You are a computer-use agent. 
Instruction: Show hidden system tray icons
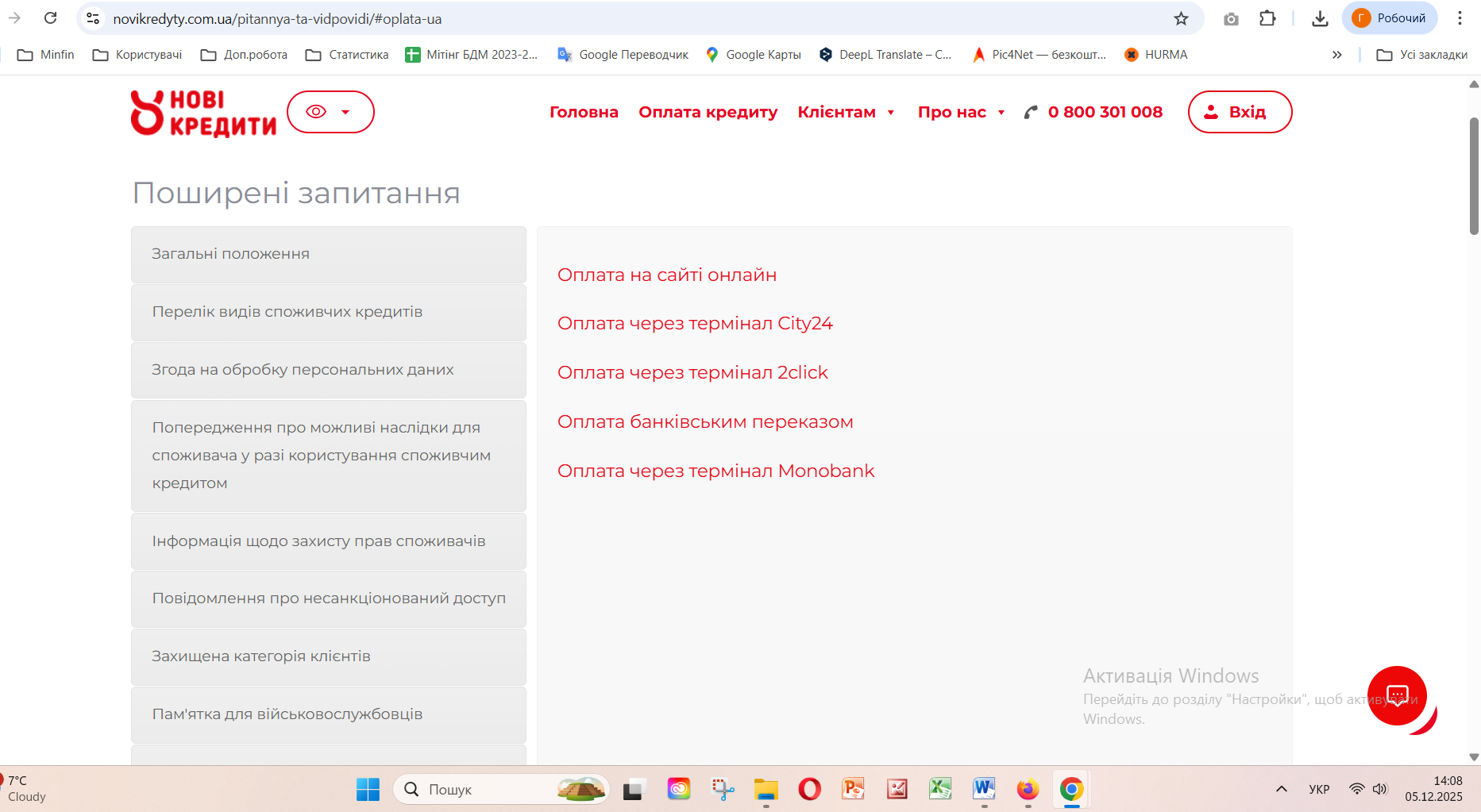(1282, 789)
